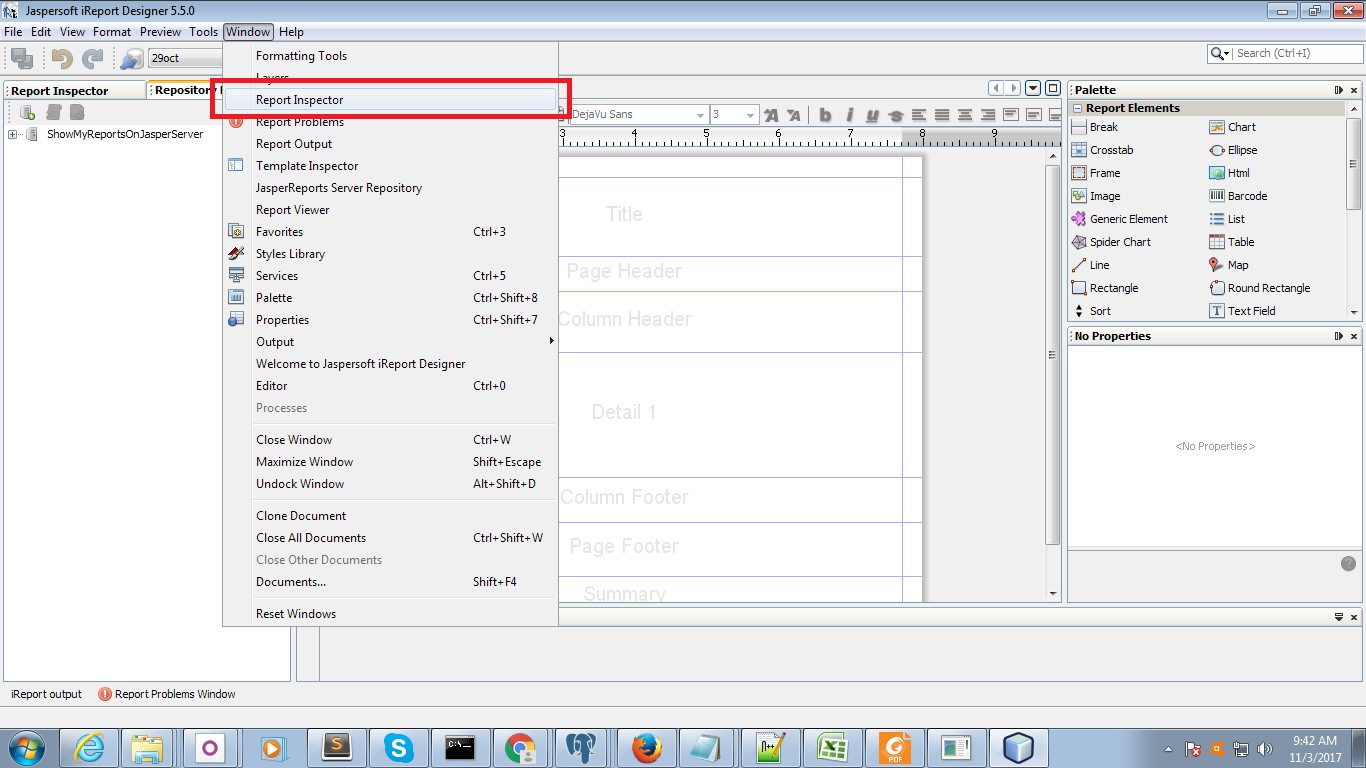This screenshot has height=768, width=1366.
Task: Click the iReport output button
Action: click(x=45, y=694)
